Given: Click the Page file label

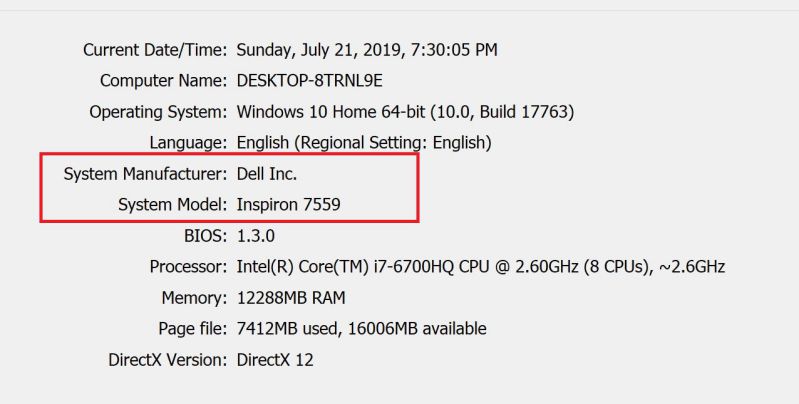Looking at the screenshot, I should click(x=193, y=329).
